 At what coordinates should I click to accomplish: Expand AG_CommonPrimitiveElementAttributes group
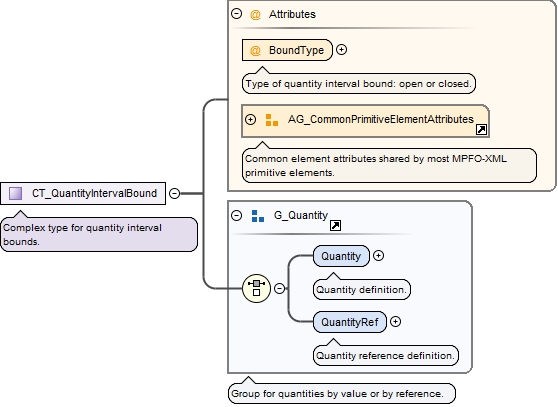(251, 119)
